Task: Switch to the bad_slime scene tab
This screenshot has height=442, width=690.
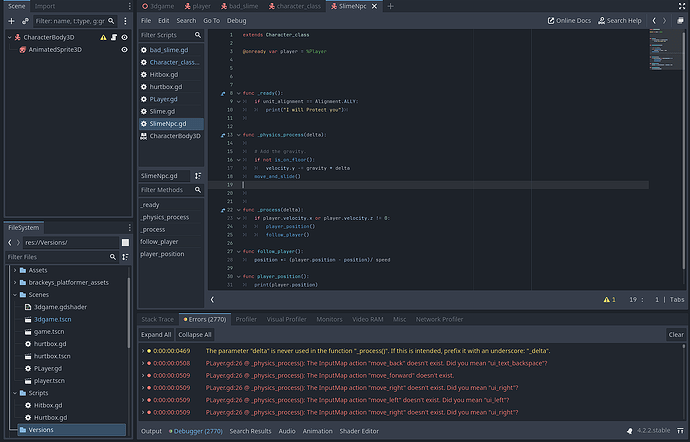Action: [239, 6]
